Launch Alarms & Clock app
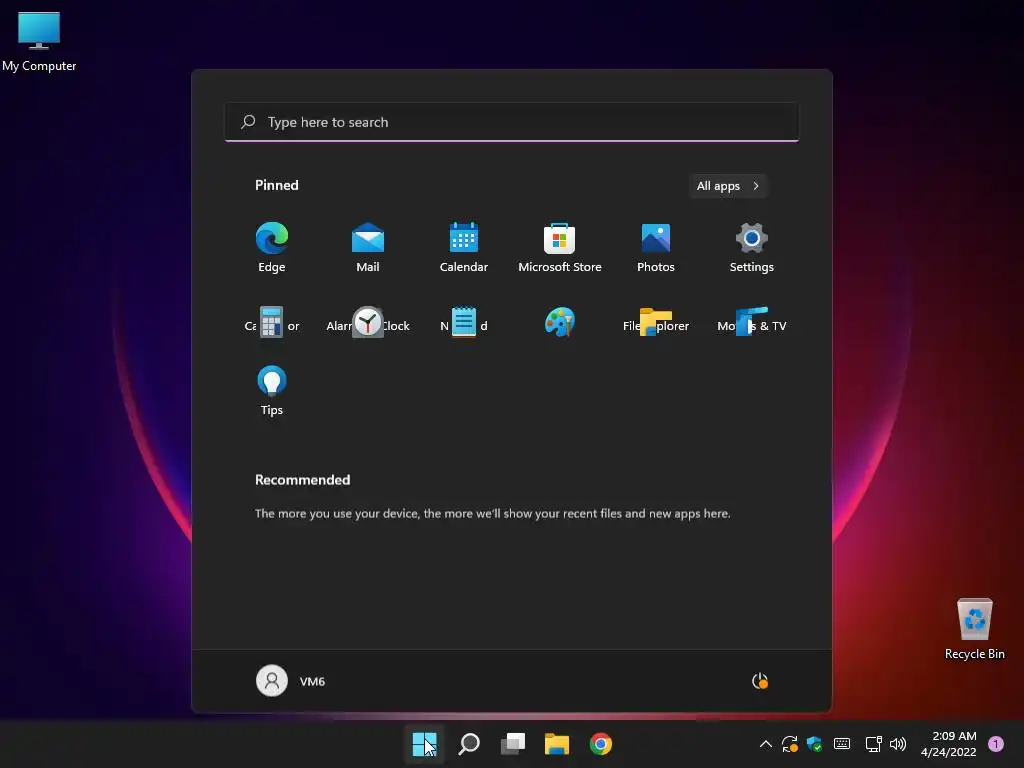This screenshot has width=1024, height=768. (368, 322)
